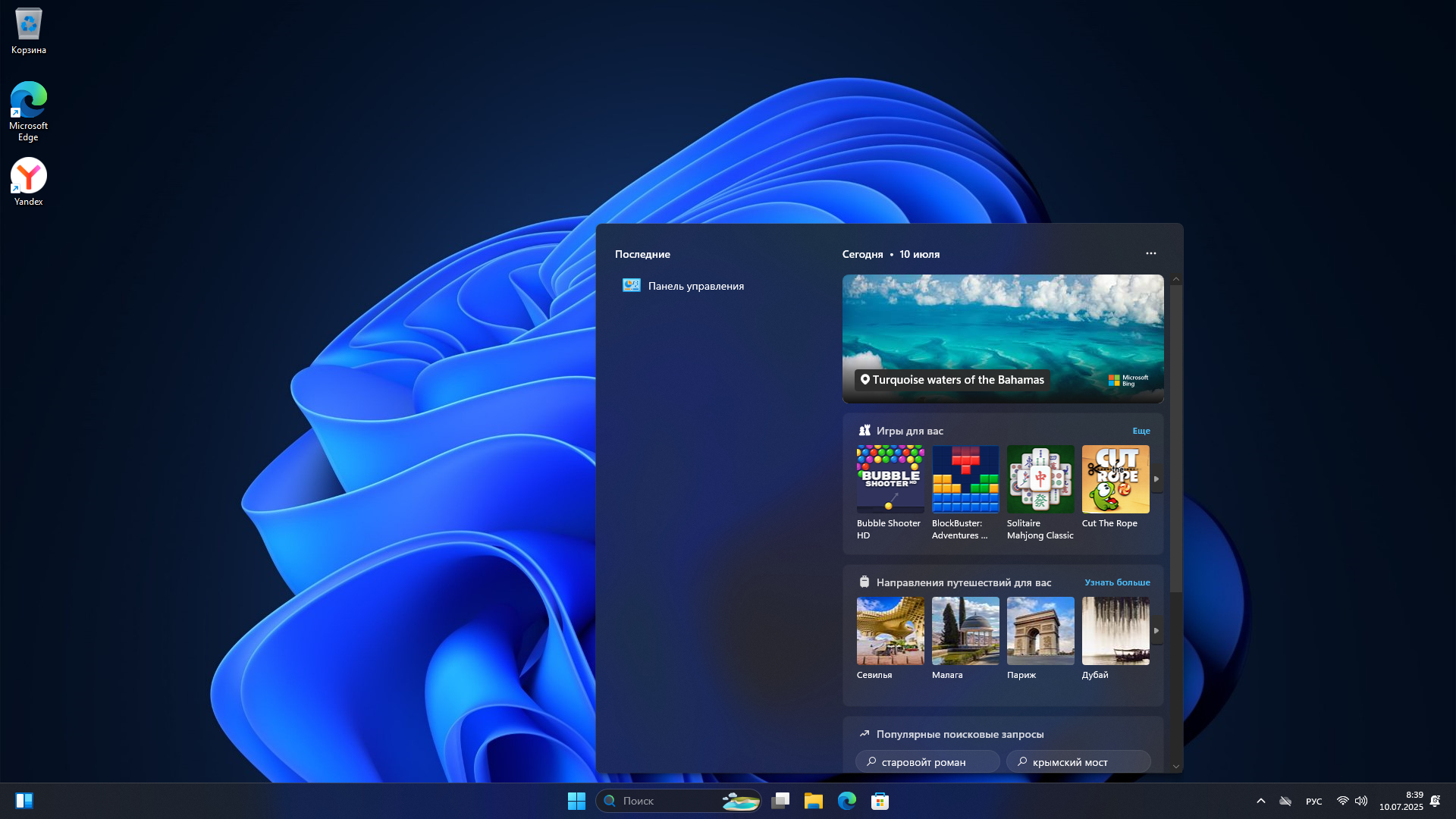Open Панель управления from recent items
This screenshot has width=1456, height=819.
click(x=695, y=286)
